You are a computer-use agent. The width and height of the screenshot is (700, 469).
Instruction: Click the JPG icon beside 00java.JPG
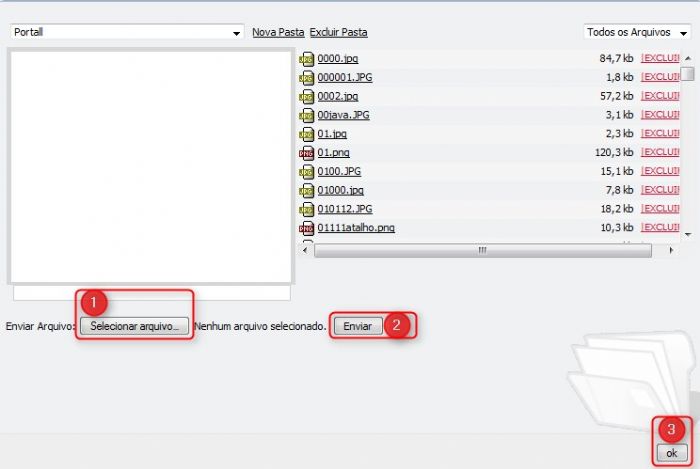[x=306, y=115]
